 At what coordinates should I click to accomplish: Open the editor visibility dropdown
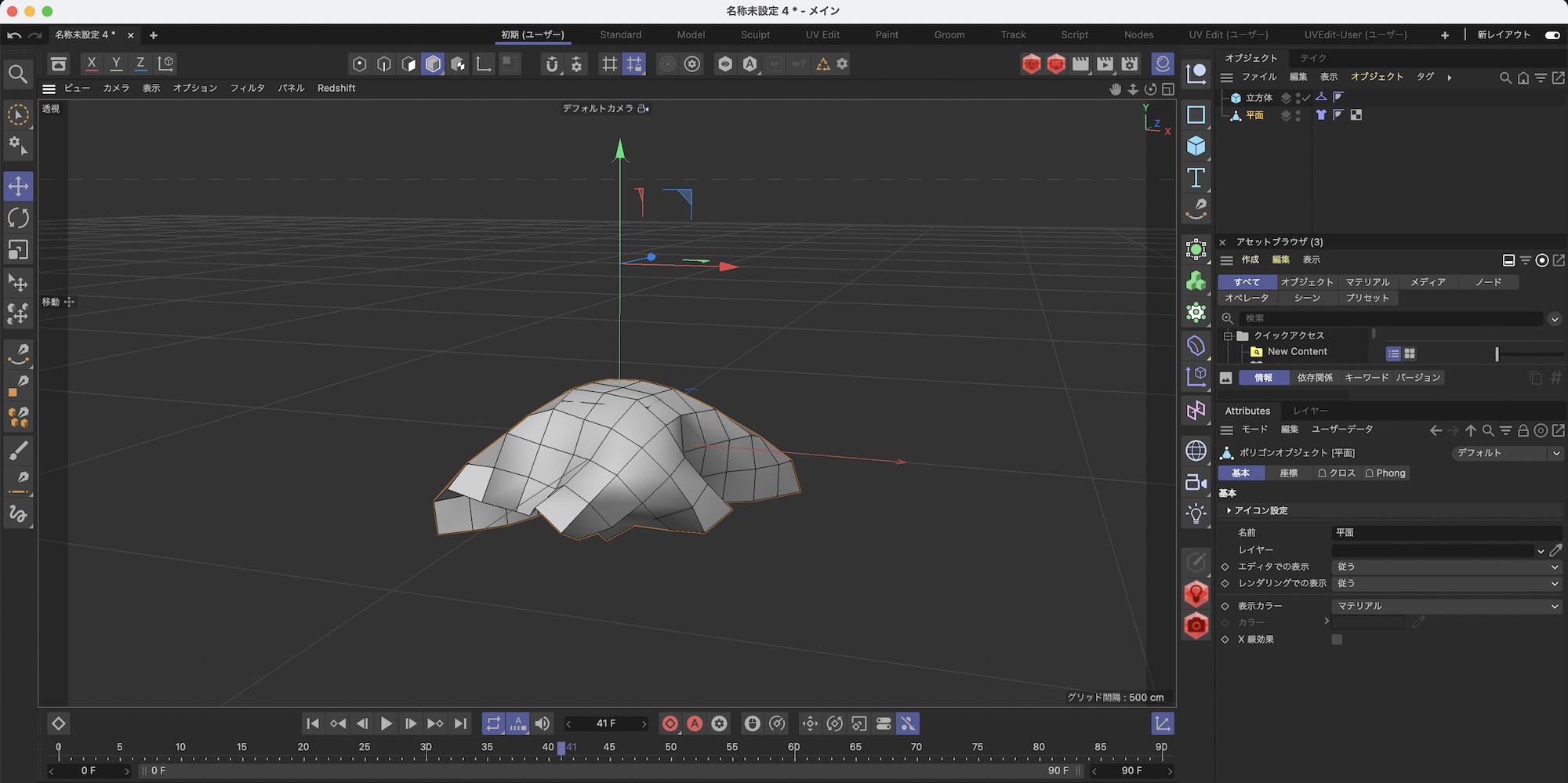click(1446, 567)
